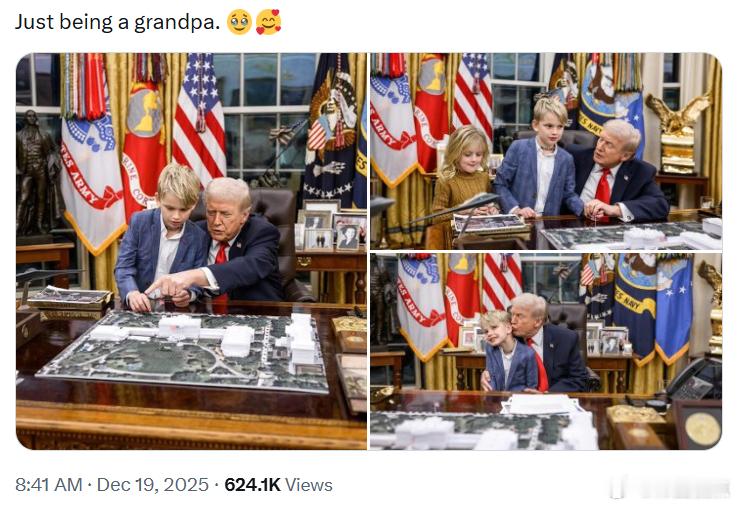Open the large left photo with the model
738x507 pixels.
coord(191,251)
